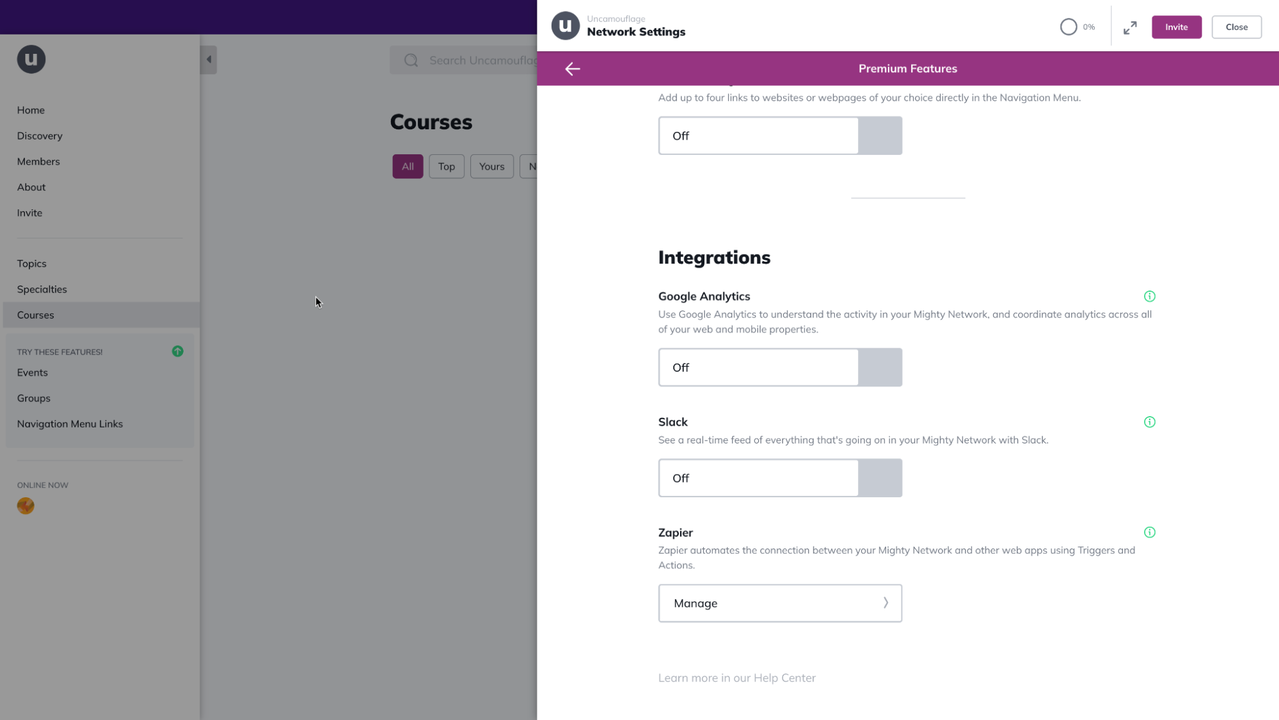Click the Zapier info icon
Screen dimensions: 1279x720
tap(1149, 533)
